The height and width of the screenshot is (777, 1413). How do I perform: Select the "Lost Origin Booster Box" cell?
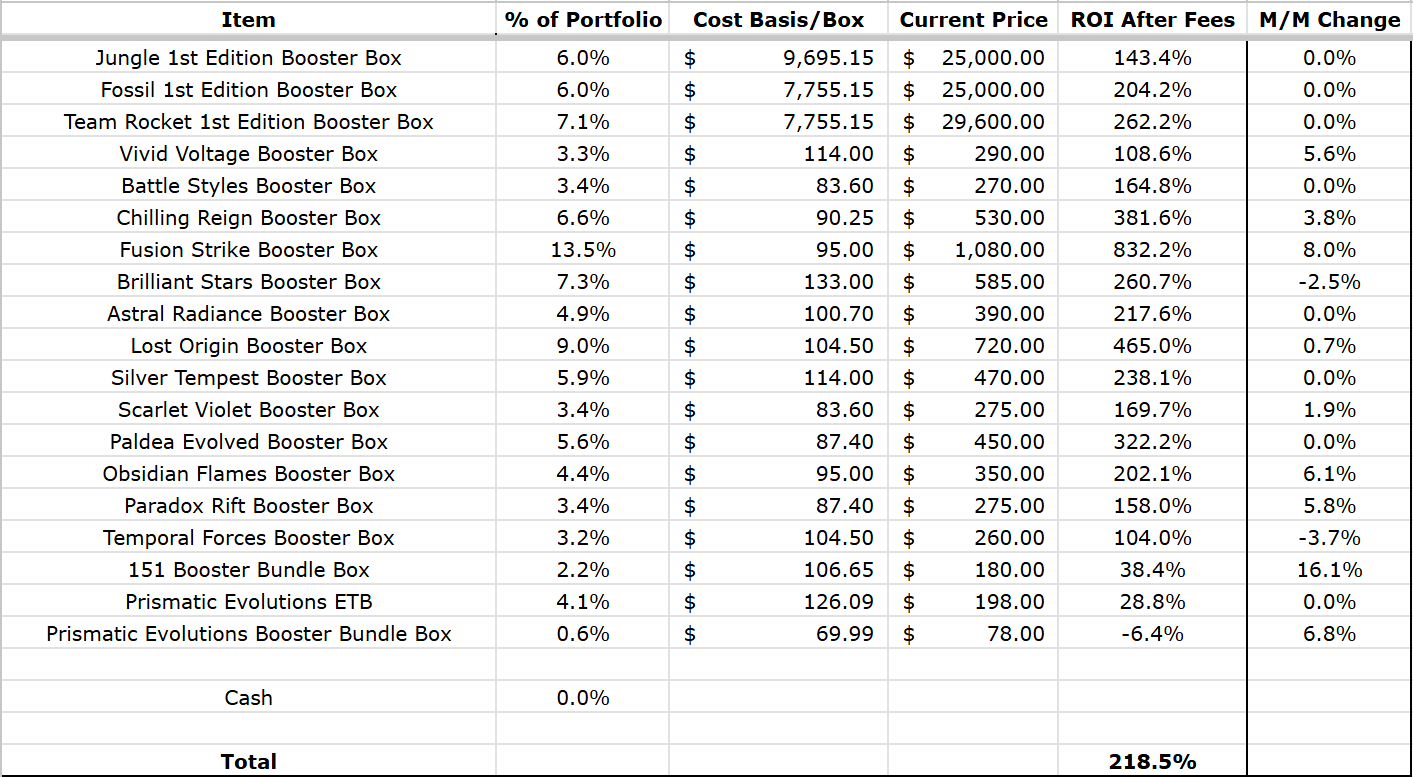tap(248, 346)
